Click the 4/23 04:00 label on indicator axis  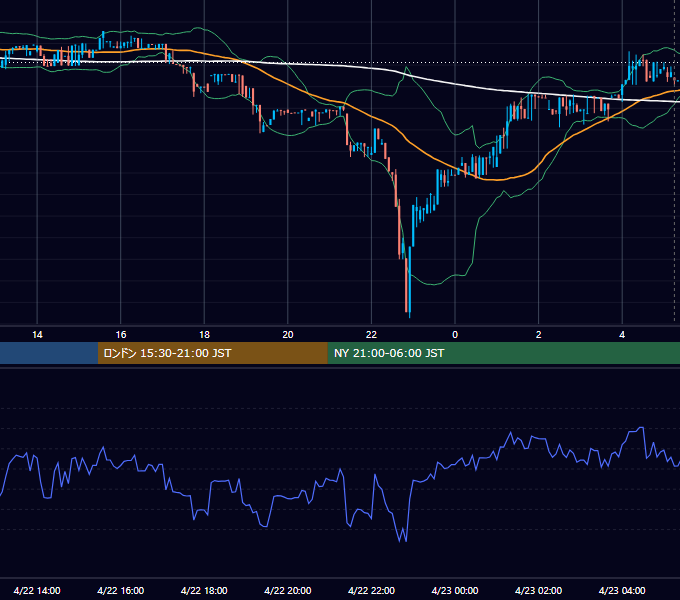(x=622, y=590)
